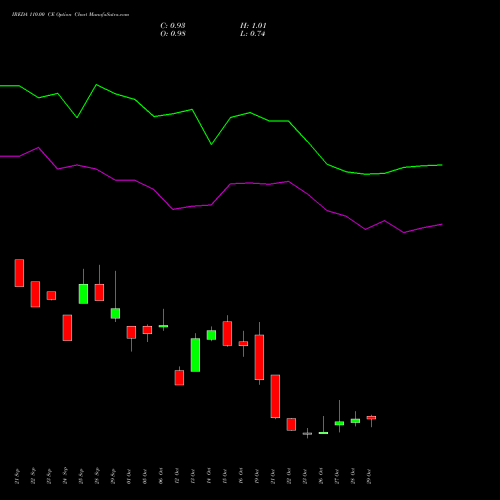Click the '21 Oct' date label on axis

click(x=273, y=476)
